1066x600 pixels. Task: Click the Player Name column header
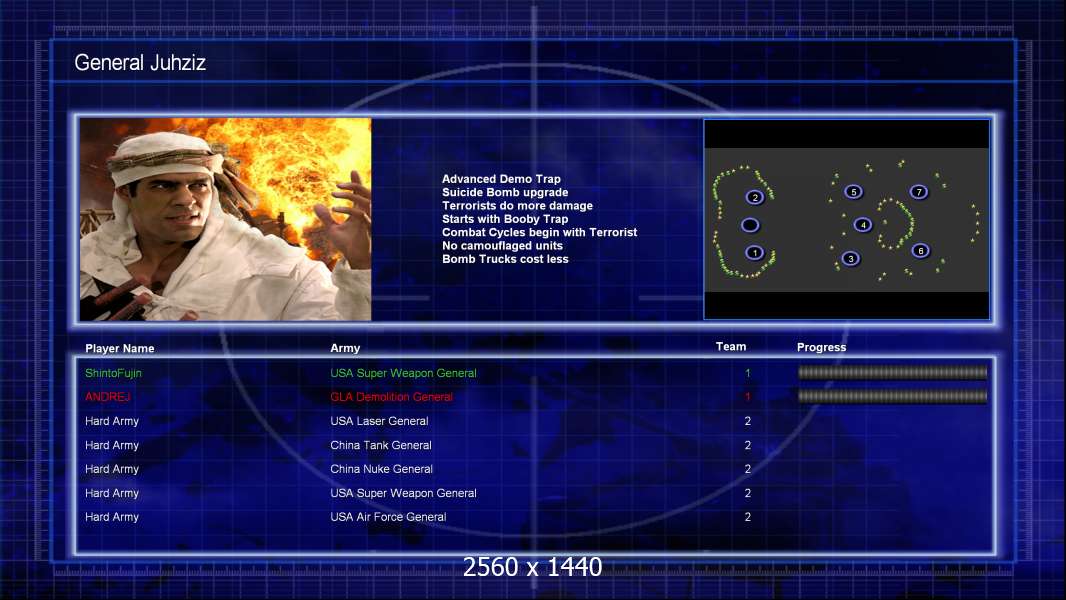tap(120, 348)
